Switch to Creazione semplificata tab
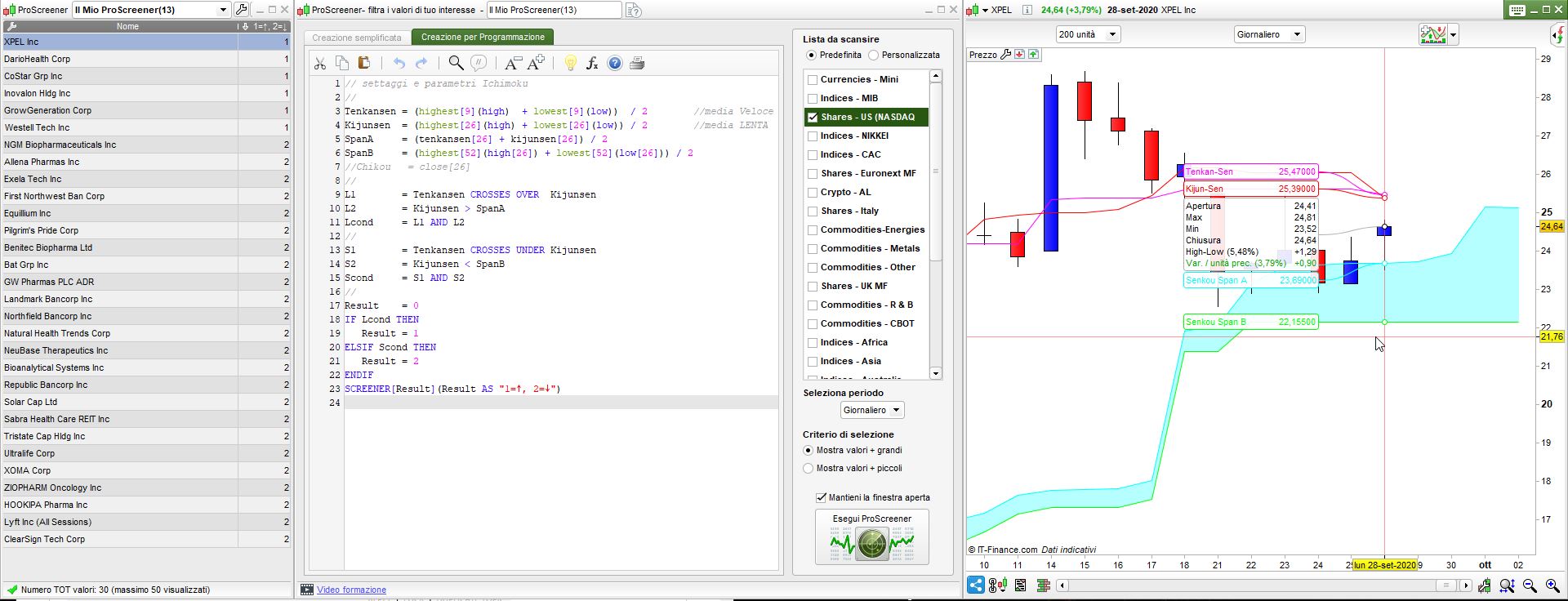The height and width of the screenshot is (601, 1568). pyautogui.click(x=357, y=38)
